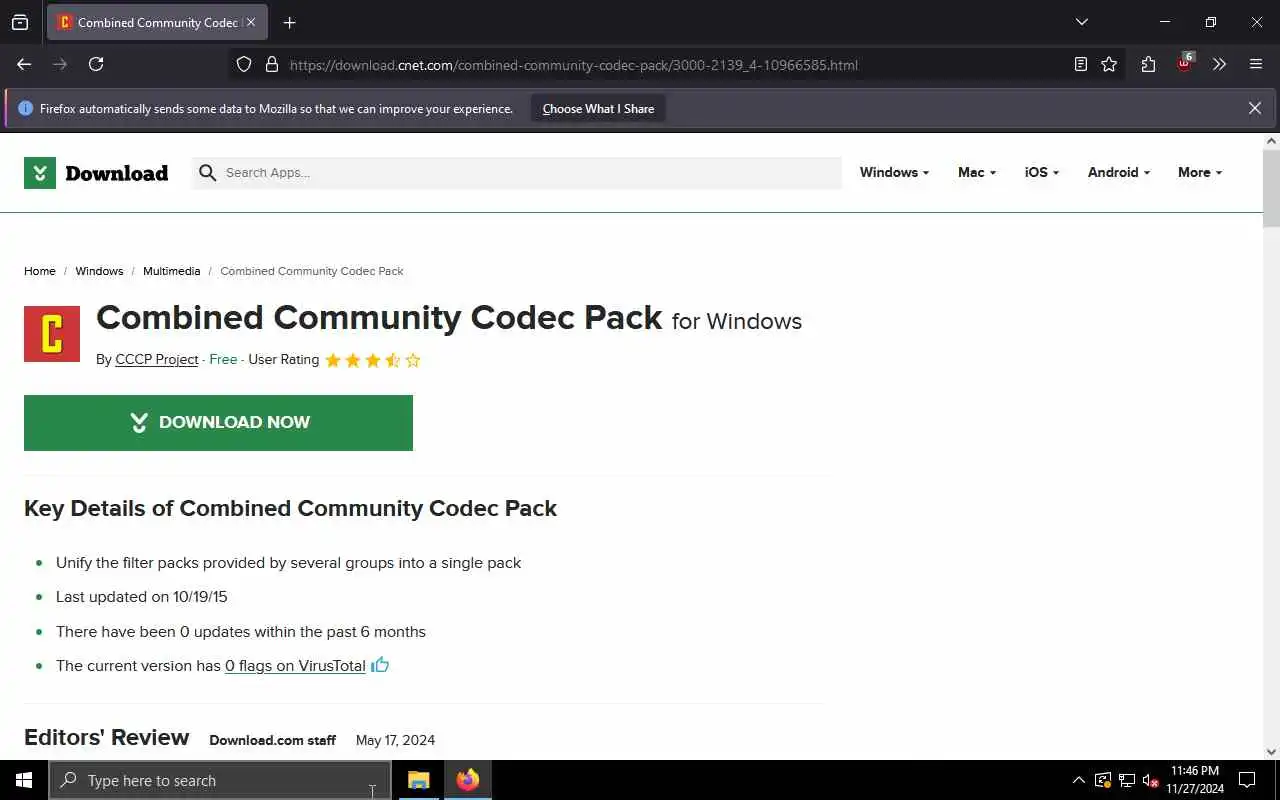This screenshot has width=1280, height=800.
Task: Bookmark this page with star icon
Action: [1109, 65]
